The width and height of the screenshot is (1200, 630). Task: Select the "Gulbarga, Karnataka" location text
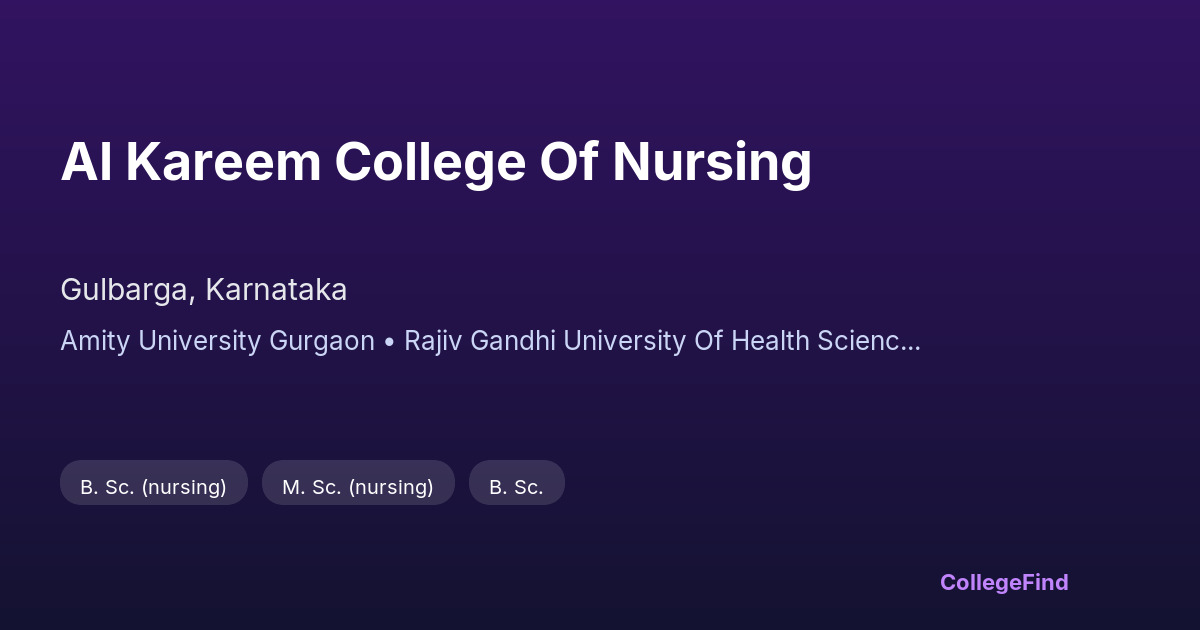coord(204,290)
